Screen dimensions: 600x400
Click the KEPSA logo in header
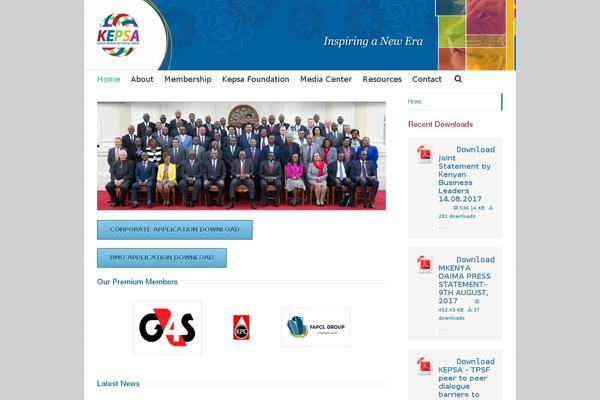118,35
